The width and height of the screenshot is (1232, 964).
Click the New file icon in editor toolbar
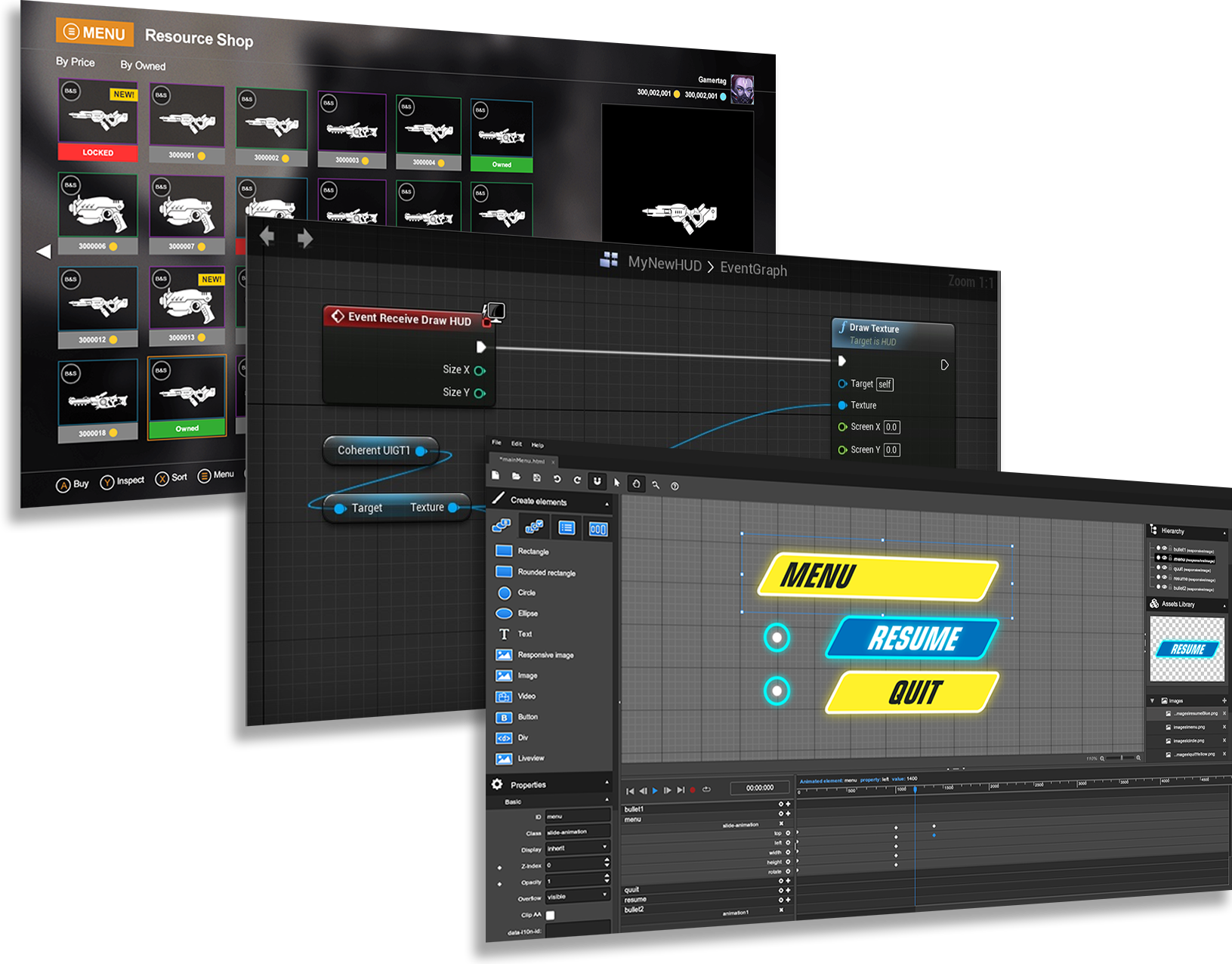click(x=496, y=475)
